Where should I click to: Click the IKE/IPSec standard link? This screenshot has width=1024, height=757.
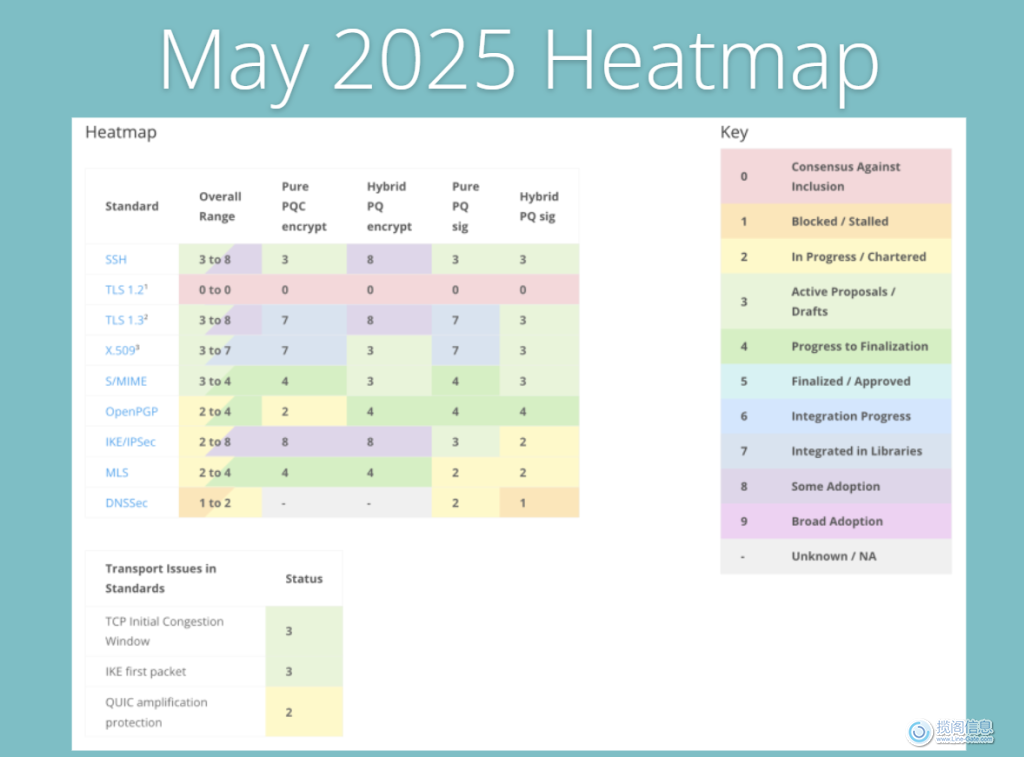tap(130, 442)
